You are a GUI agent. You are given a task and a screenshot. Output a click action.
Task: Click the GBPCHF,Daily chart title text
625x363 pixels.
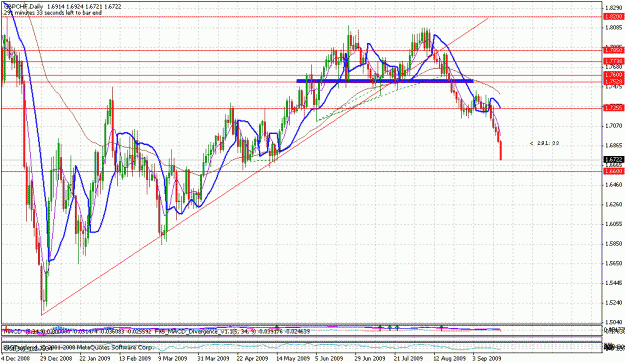(23, 7)
